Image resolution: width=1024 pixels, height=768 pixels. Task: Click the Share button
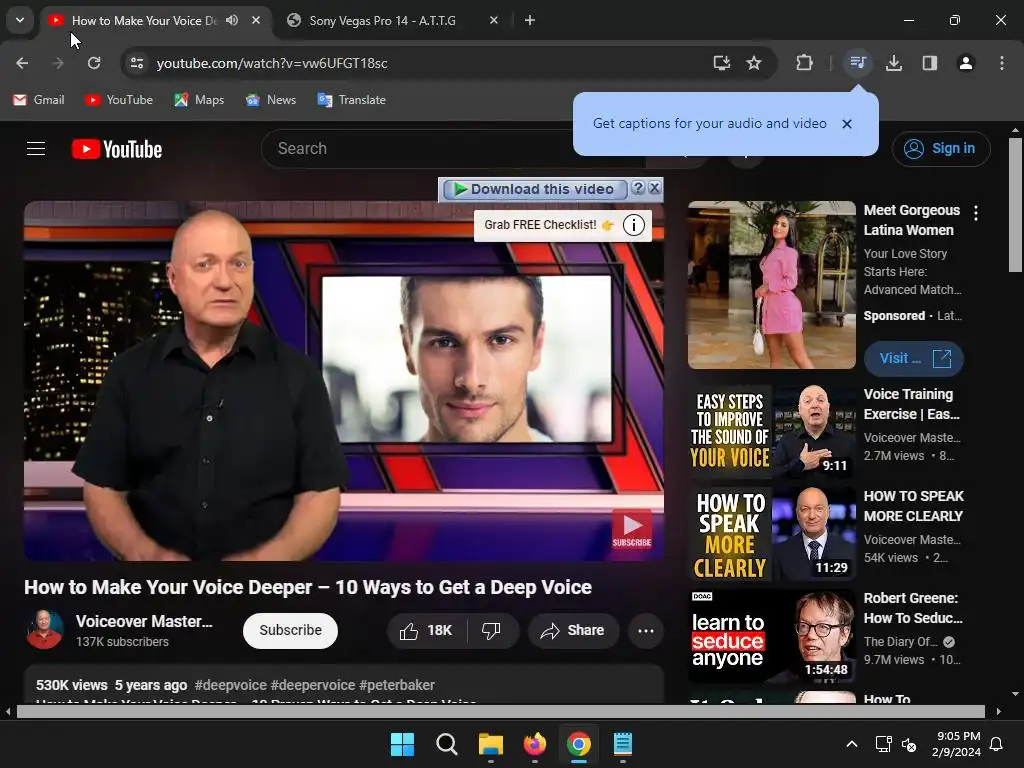point(573,630)
